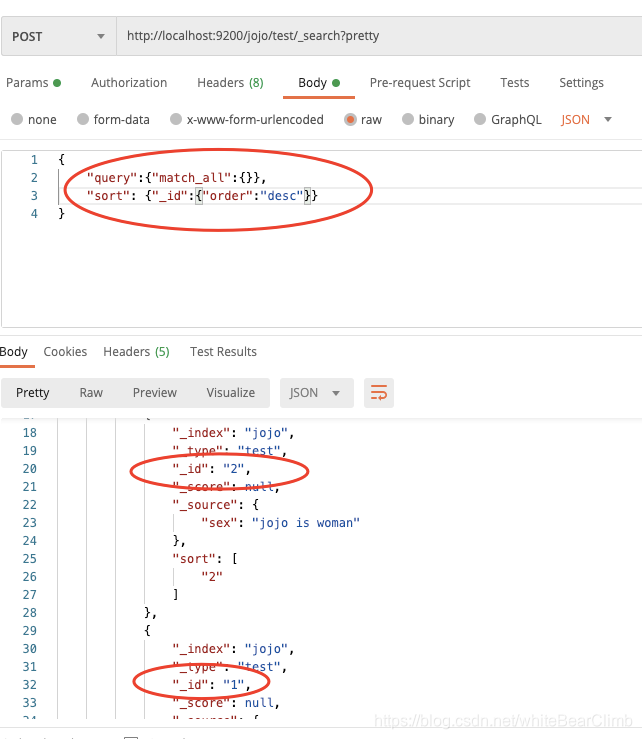Toggle the line wrap icon
The width and height of the screenshot is (642, 739).
(379, 393)
